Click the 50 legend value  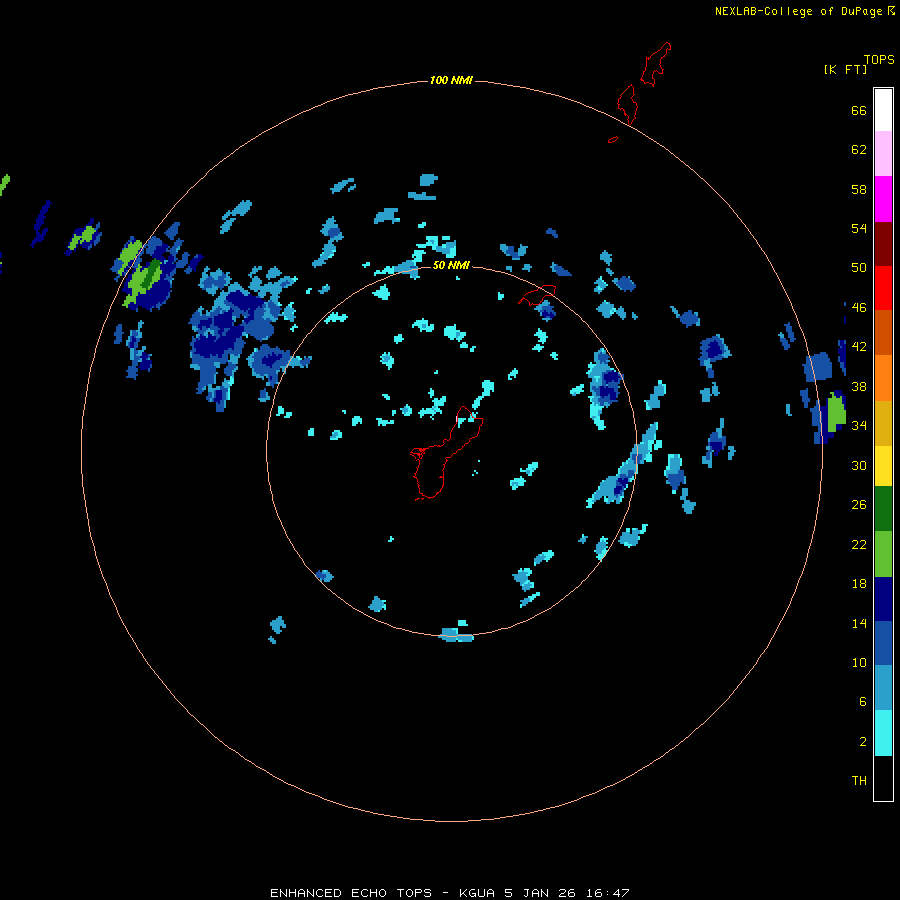coord(859,267)
